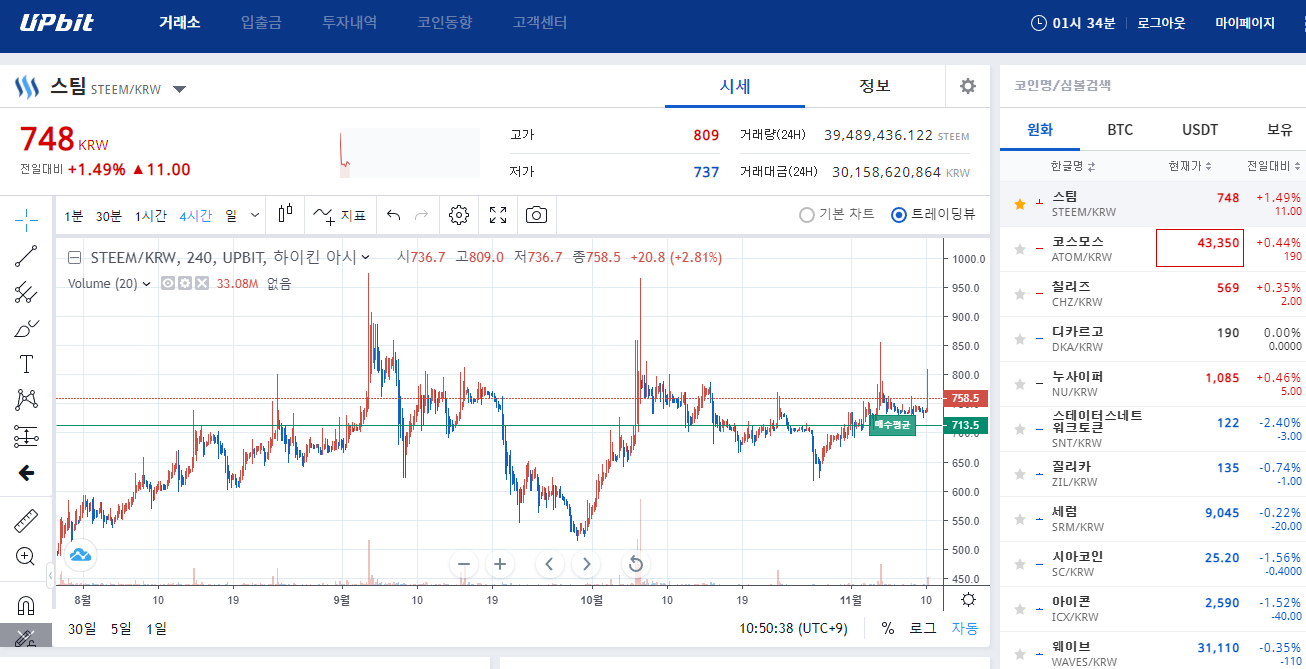The image size is (1306, 669).
Task: Reset the chart view
Action: (x=636, y=564)
